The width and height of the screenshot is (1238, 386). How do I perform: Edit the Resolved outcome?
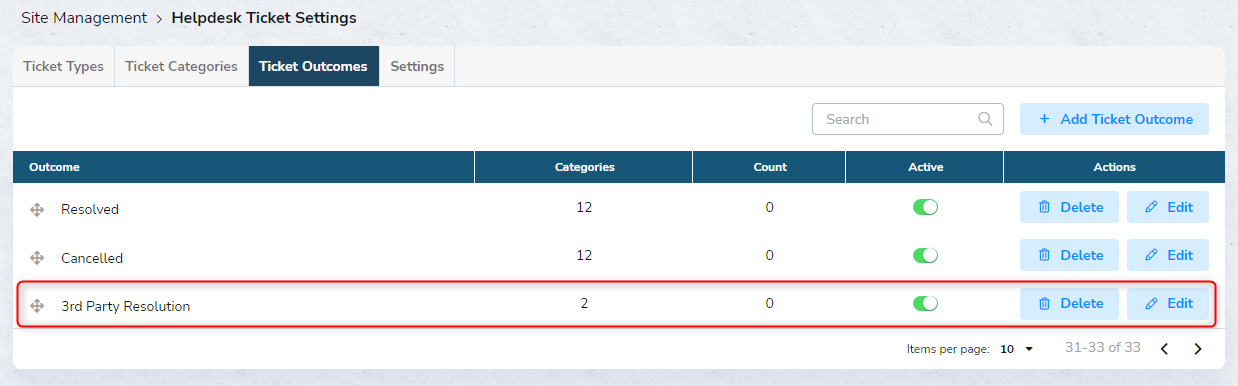(x=1168, y=207)
